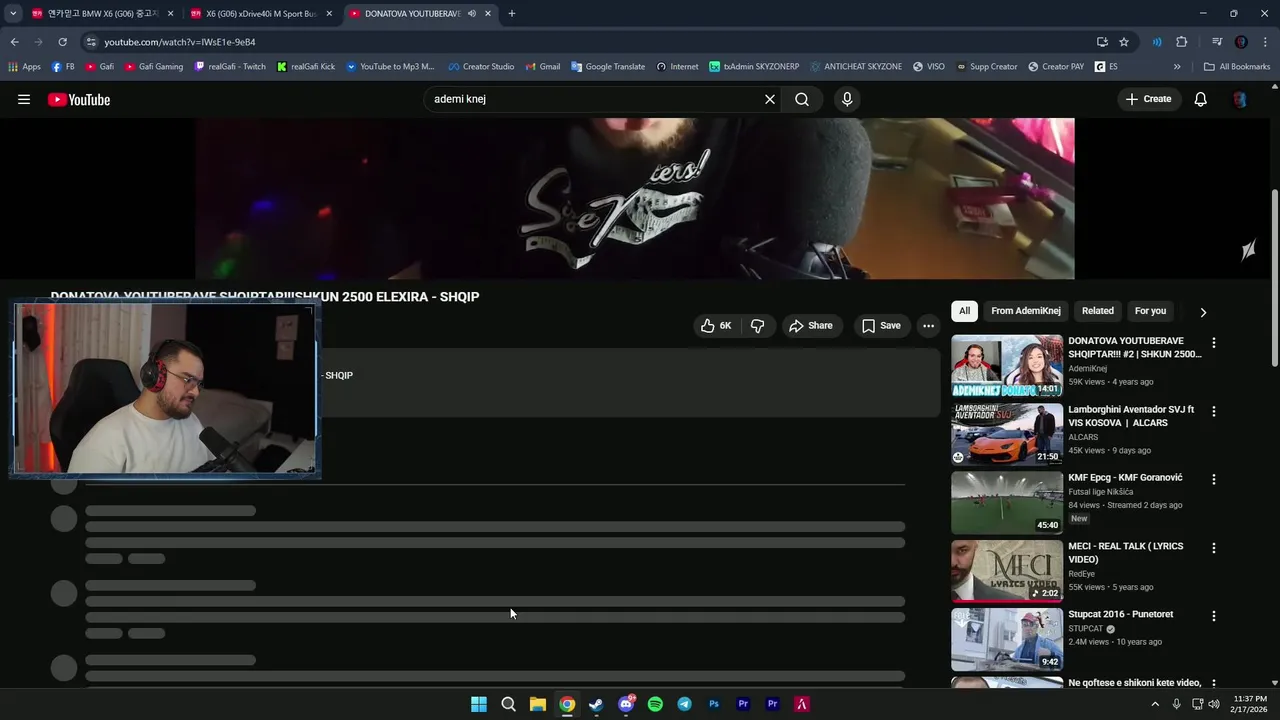The width and height of the screenshot is (1280, 720).
Task: Open more actions menu beside Save
Action: coord(928,325)
